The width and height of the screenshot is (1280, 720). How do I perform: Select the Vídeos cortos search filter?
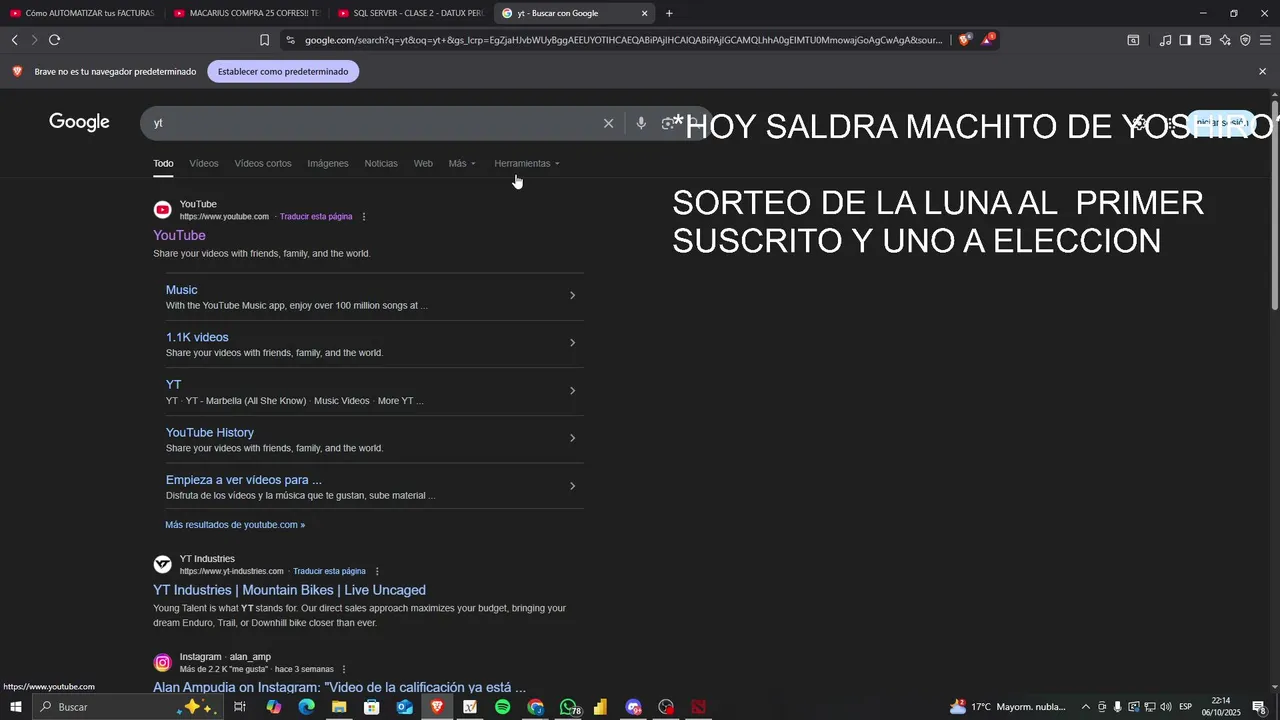click(x=263, y=163)
